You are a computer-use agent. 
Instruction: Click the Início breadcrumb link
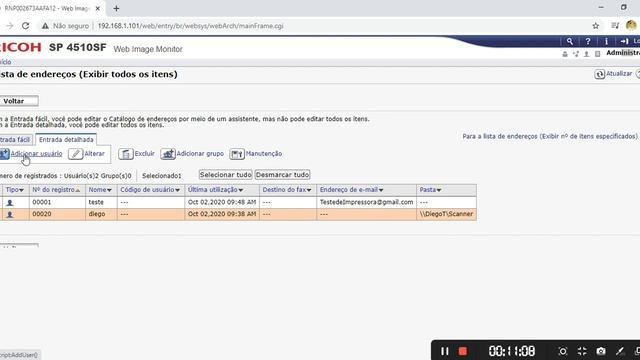5,62
